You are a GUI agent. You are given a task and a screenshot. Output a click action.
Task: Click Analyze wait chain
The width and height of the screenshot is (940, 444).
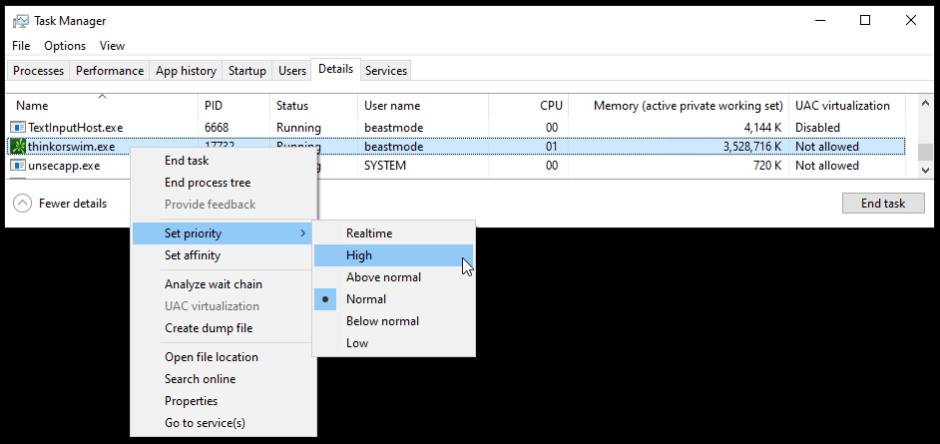pos(222,284)
